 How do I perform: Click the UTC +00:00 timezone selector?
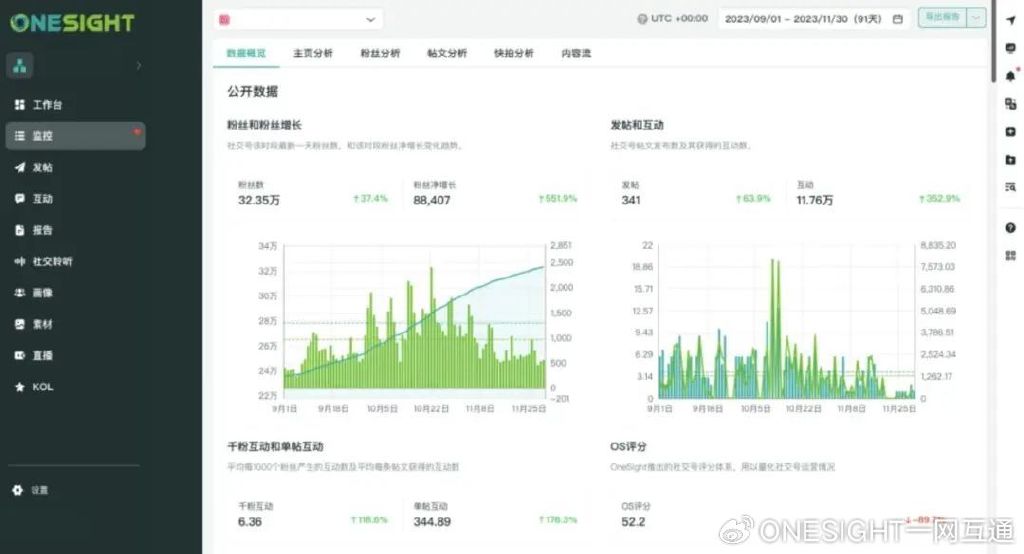671,19
